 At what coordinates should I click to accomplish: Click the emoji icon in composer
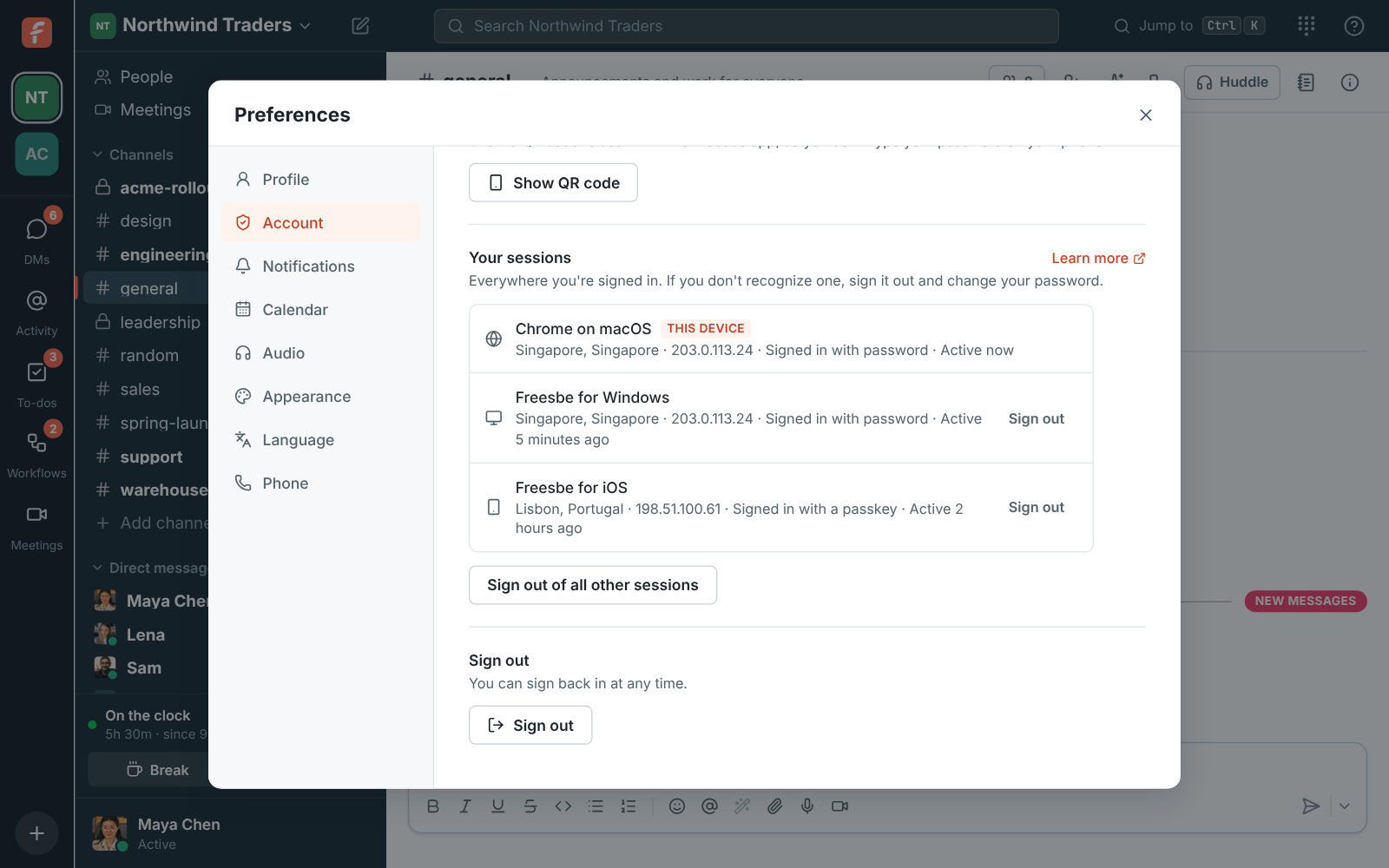coord(677,806)
